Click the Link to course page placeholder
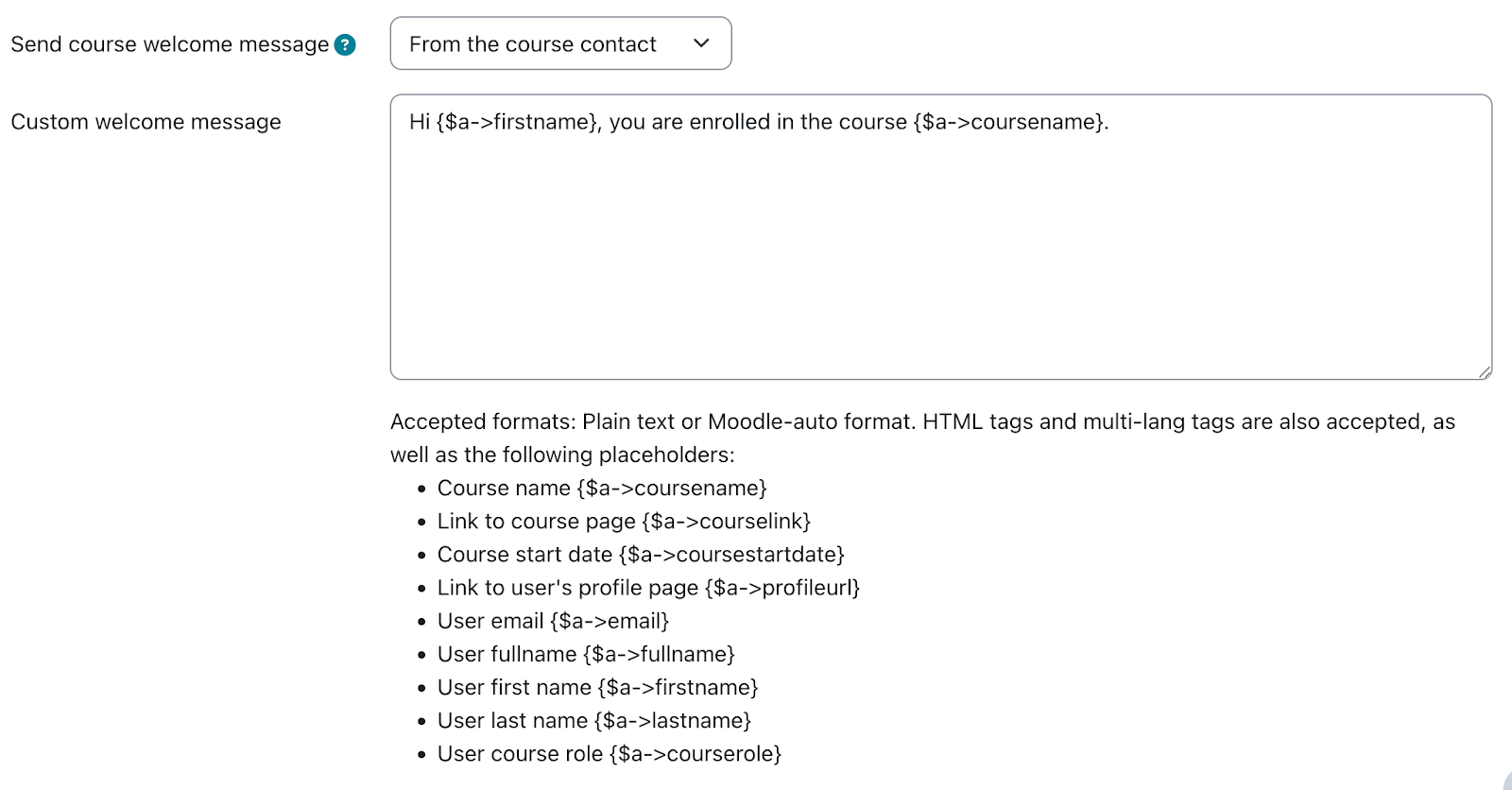Screen dimensions: 1512x790 pos(624,521)
